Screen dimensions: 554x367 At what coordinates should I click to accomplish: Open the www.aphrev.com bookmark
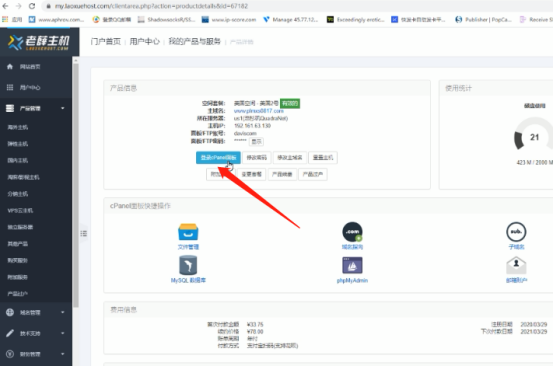[57, 19]
